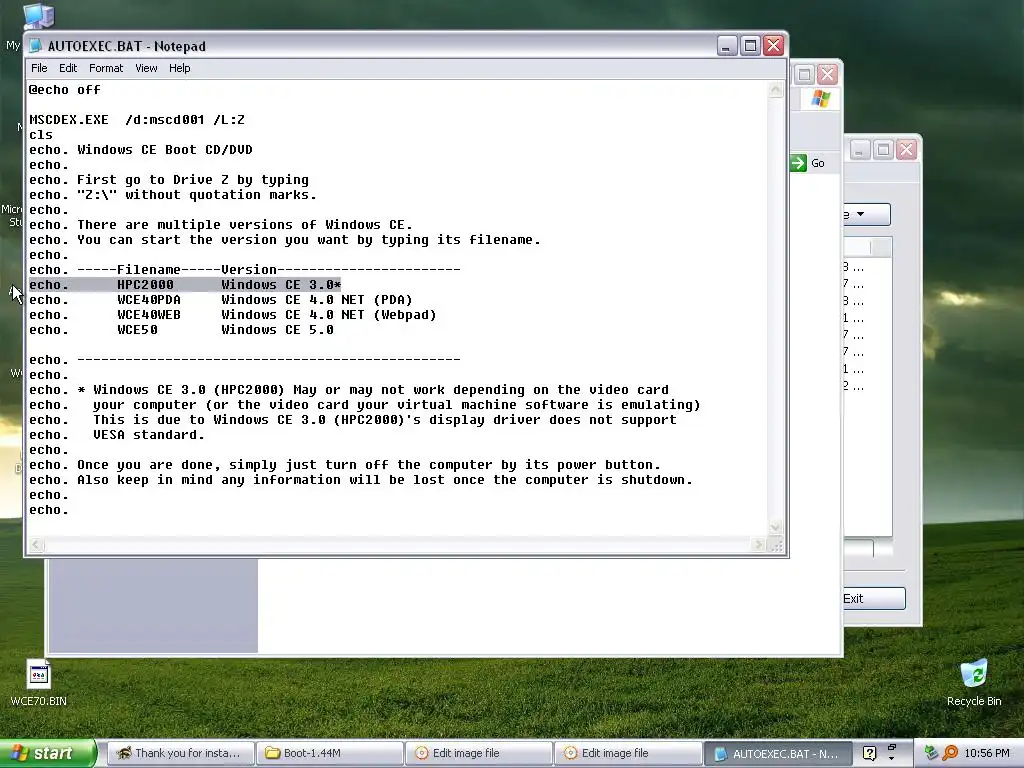Click the Filename/Version header line
The width and height of the screenshot is (1024, 768).
tap(245, 270)
